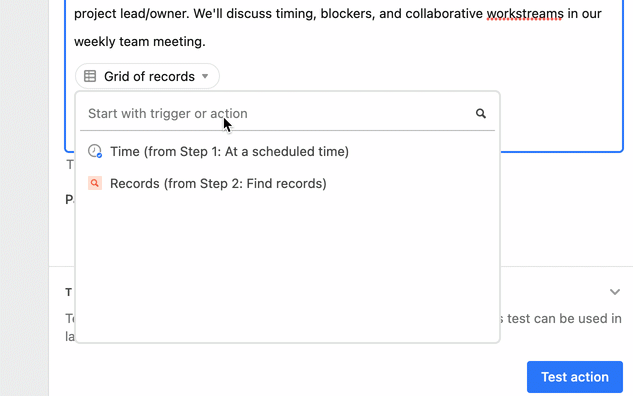This screenshot has height=396, width=633.
Task: Click the orange Find records icon
Action: point(95,183)
